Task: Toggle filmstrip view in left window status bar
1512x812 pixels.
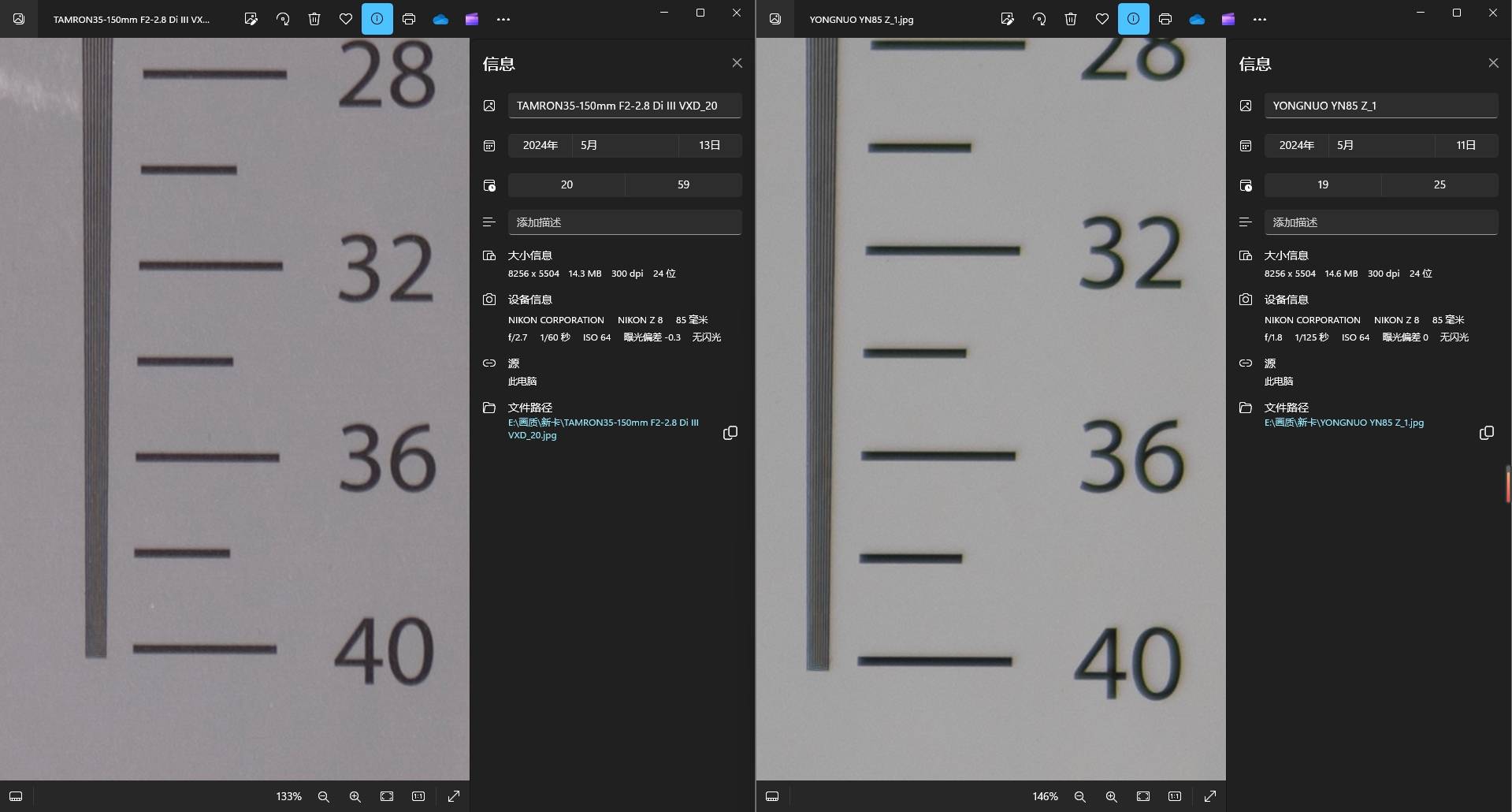Action: click(x=16, y=796)
